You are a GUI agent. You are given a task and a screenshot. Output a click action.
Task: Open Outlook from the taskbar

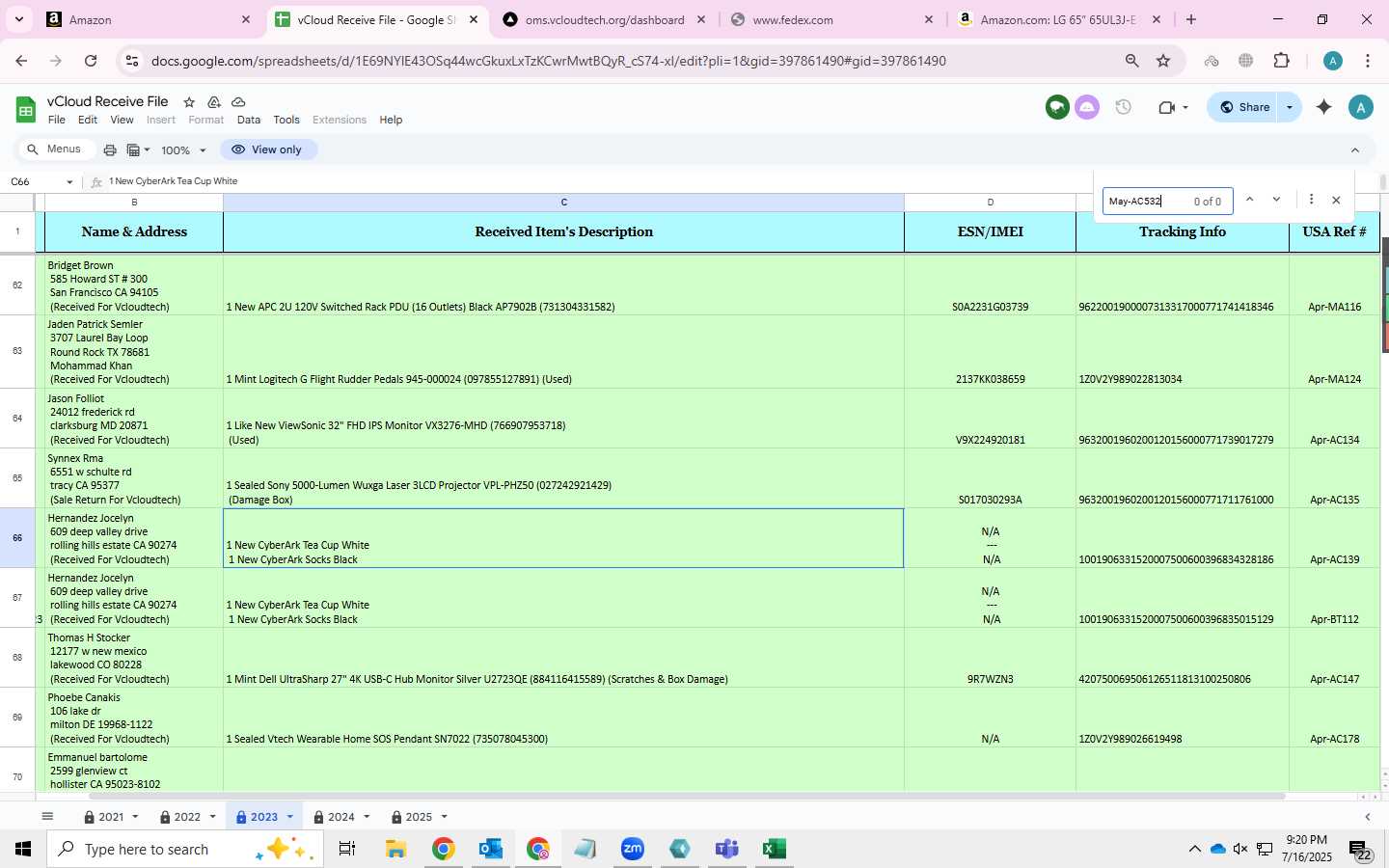point(491,849)
